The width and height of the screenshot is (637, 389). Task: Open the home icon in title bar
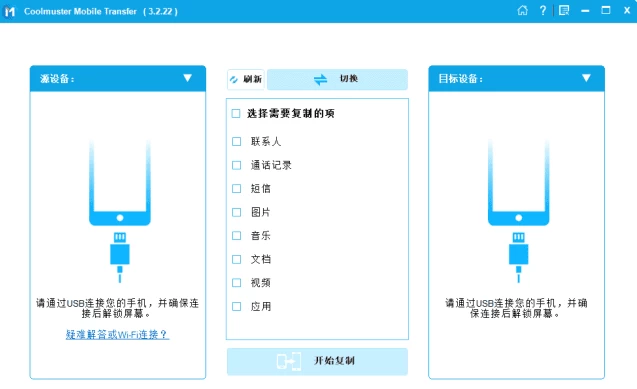click(522, 11)
